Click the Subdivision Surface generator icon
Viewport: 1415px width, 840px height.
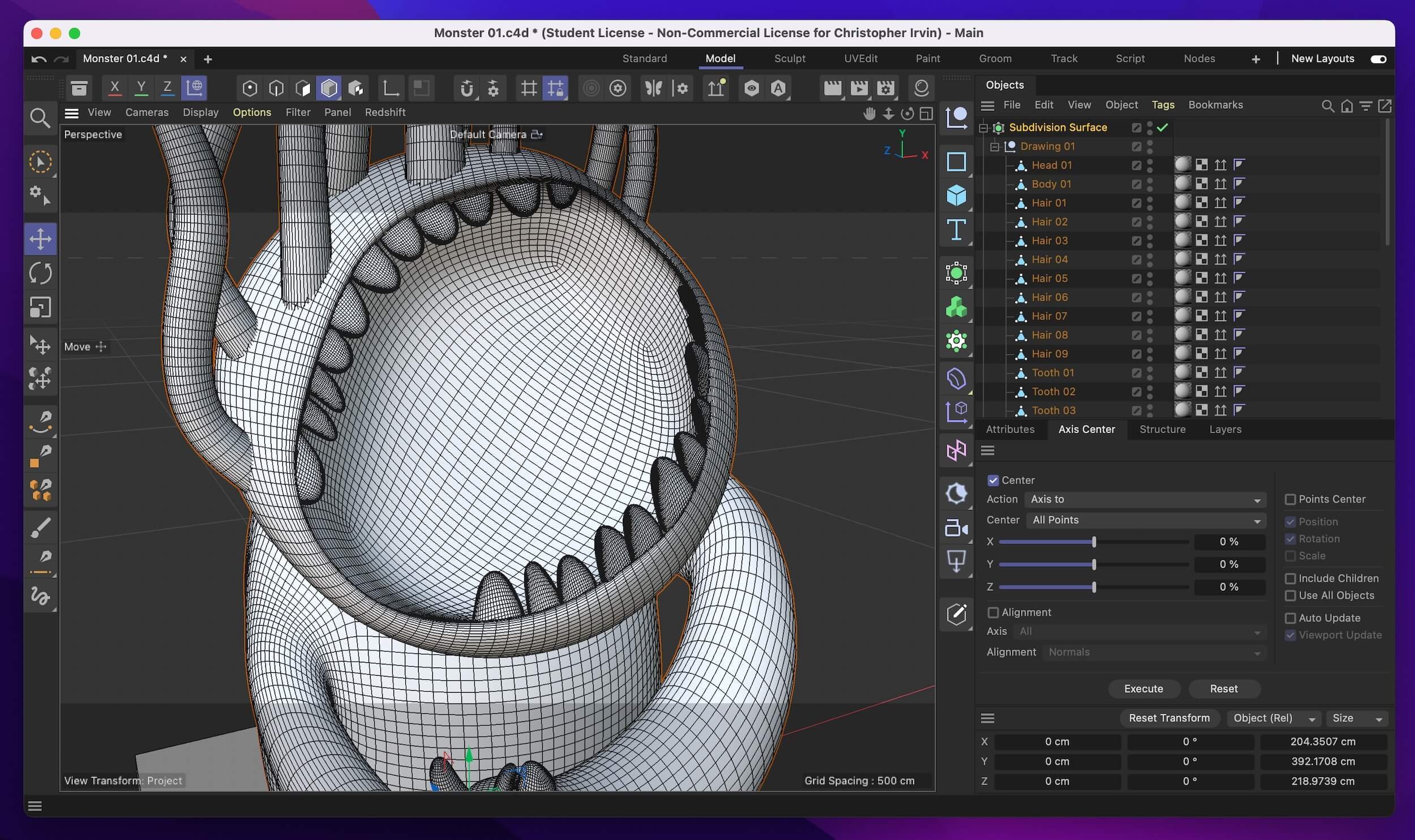[x=956, y=273]
